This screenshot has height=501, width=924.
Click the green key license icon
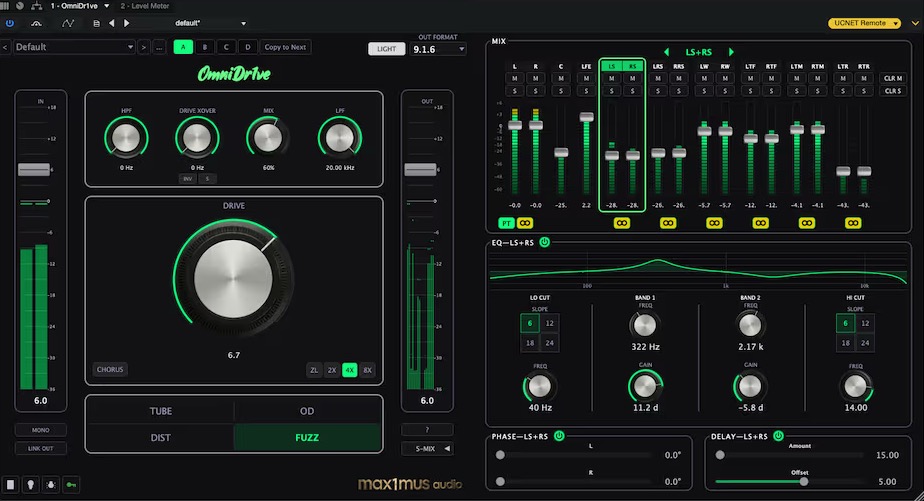(x=71, y=484)
